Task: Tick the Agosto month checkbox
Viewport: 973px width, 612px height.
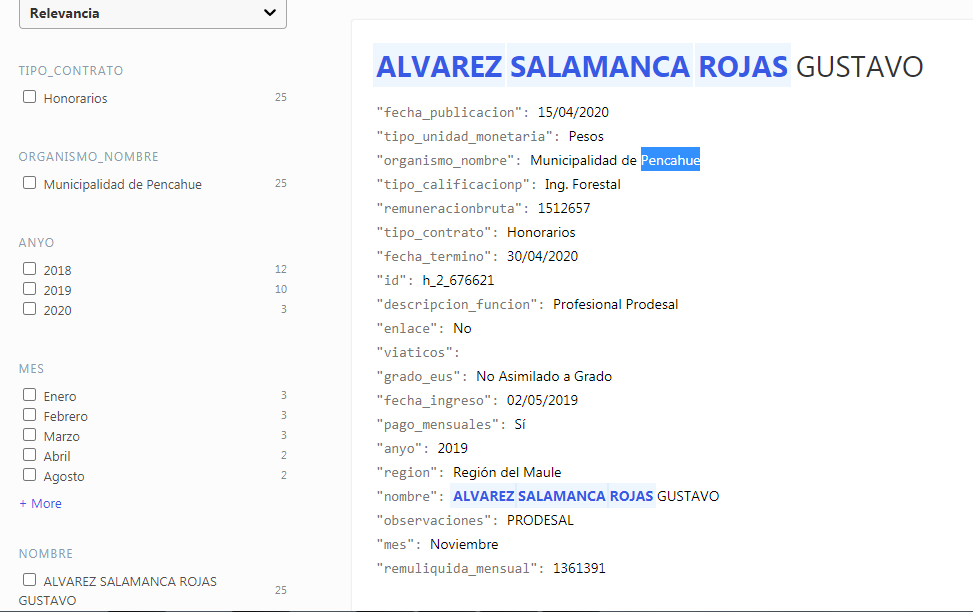Action: 29,475
